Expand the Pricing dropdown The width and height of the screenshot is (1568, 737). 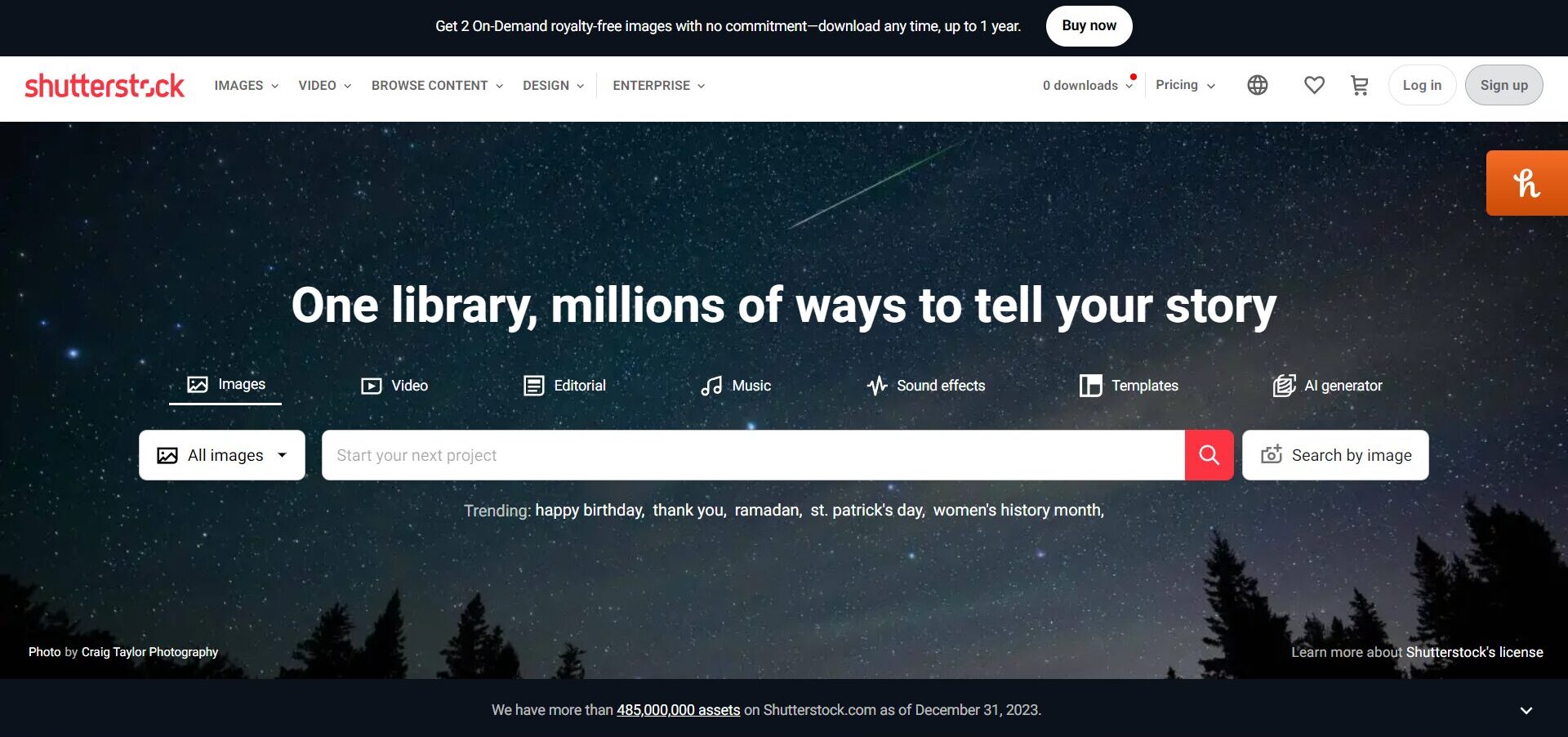(x=1185, y=85)
